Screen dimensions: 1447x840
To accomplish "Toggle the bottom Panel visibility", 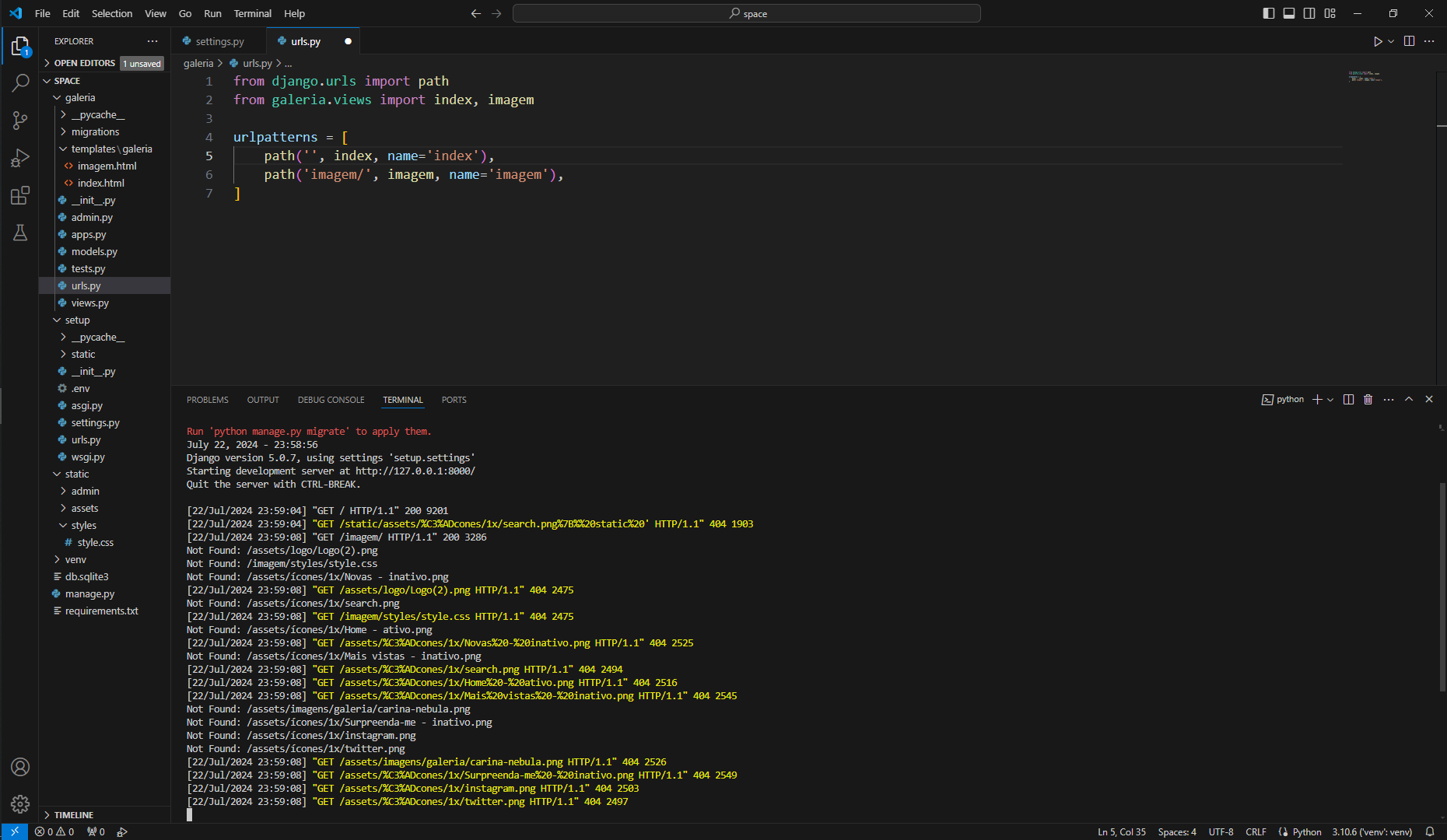I will [x=1289, y=13].
